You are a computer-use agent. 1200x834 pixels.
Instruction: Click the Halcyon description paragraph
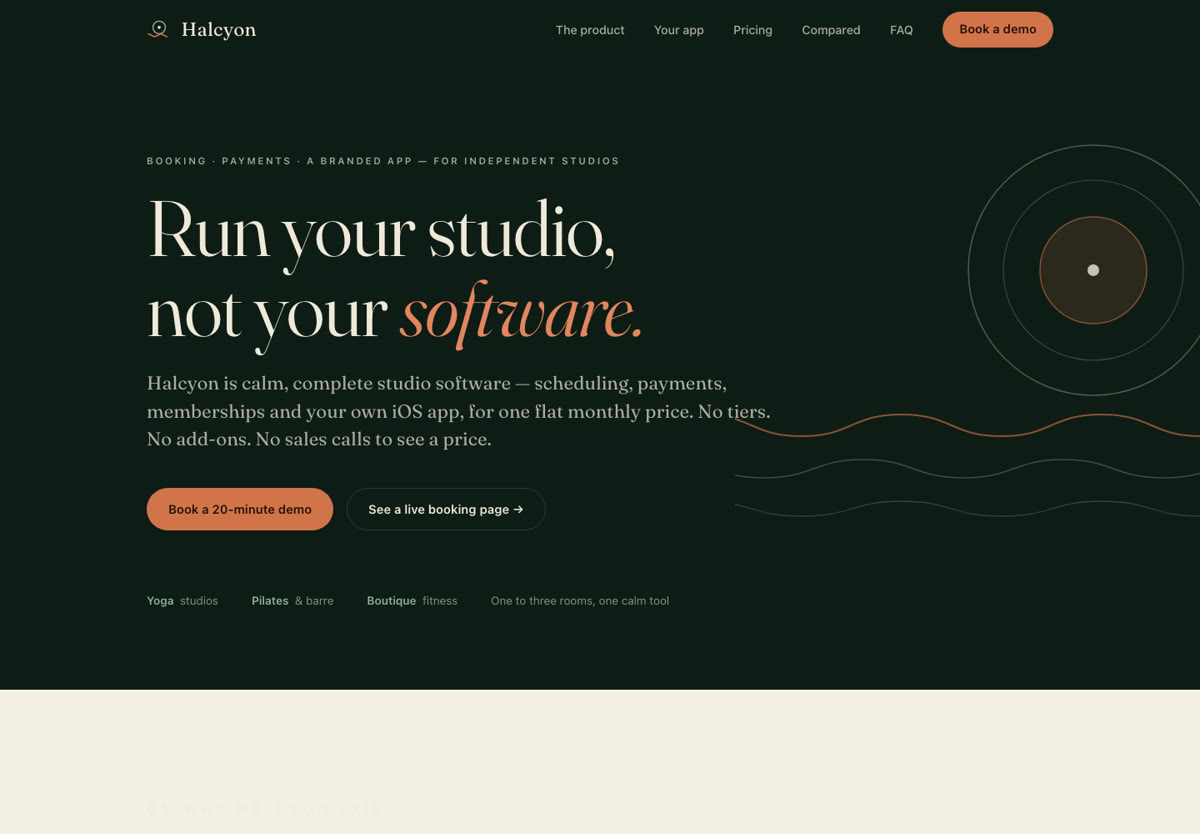click(458, 411)
